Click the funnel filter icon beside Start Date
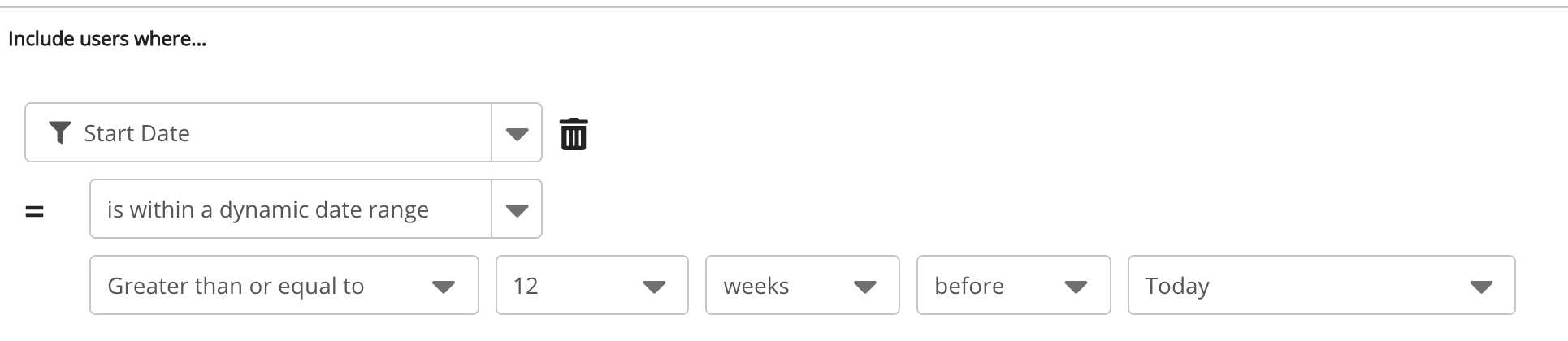Viewport: 1568px width, 341px height. (59, 132)
